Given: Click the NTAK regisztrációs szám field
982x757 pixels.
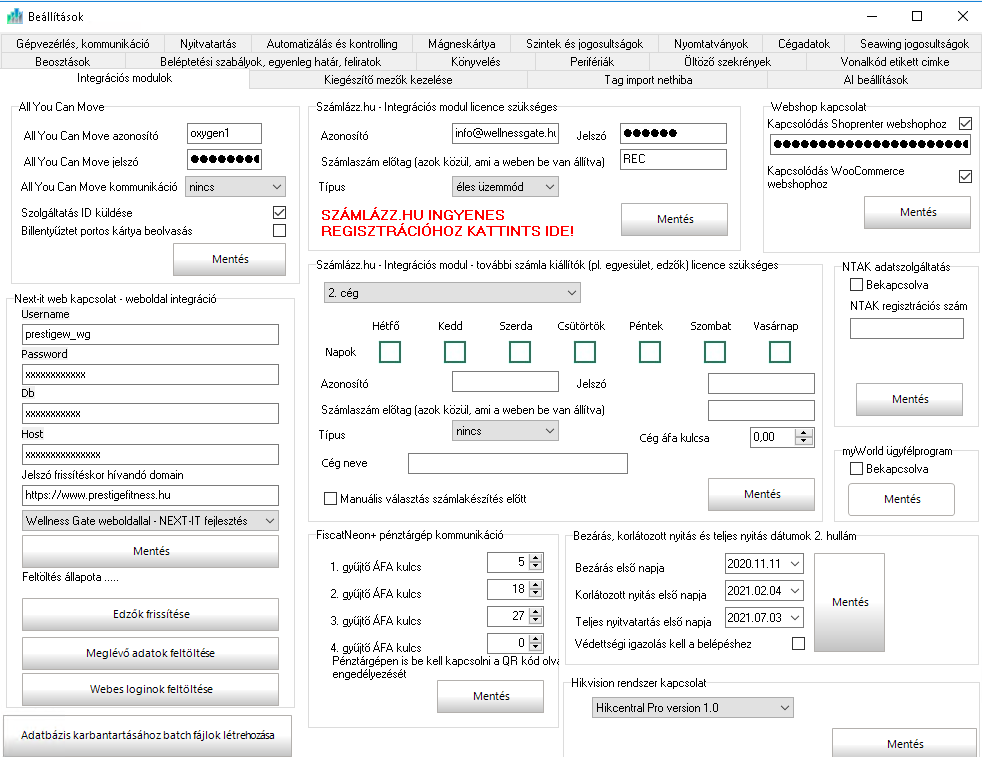Looking at the screenshot, I should coord(906,328).
